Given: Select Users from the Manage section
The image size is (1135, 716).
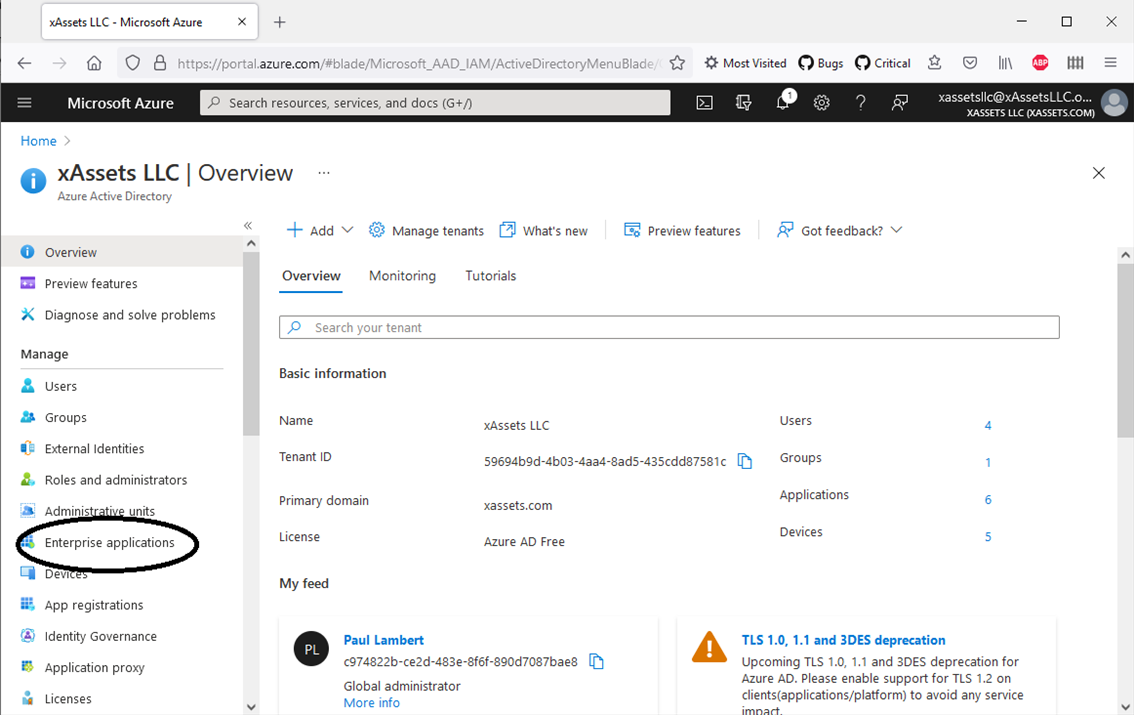Looking at the screenshot, I should (x=61, y=385).
